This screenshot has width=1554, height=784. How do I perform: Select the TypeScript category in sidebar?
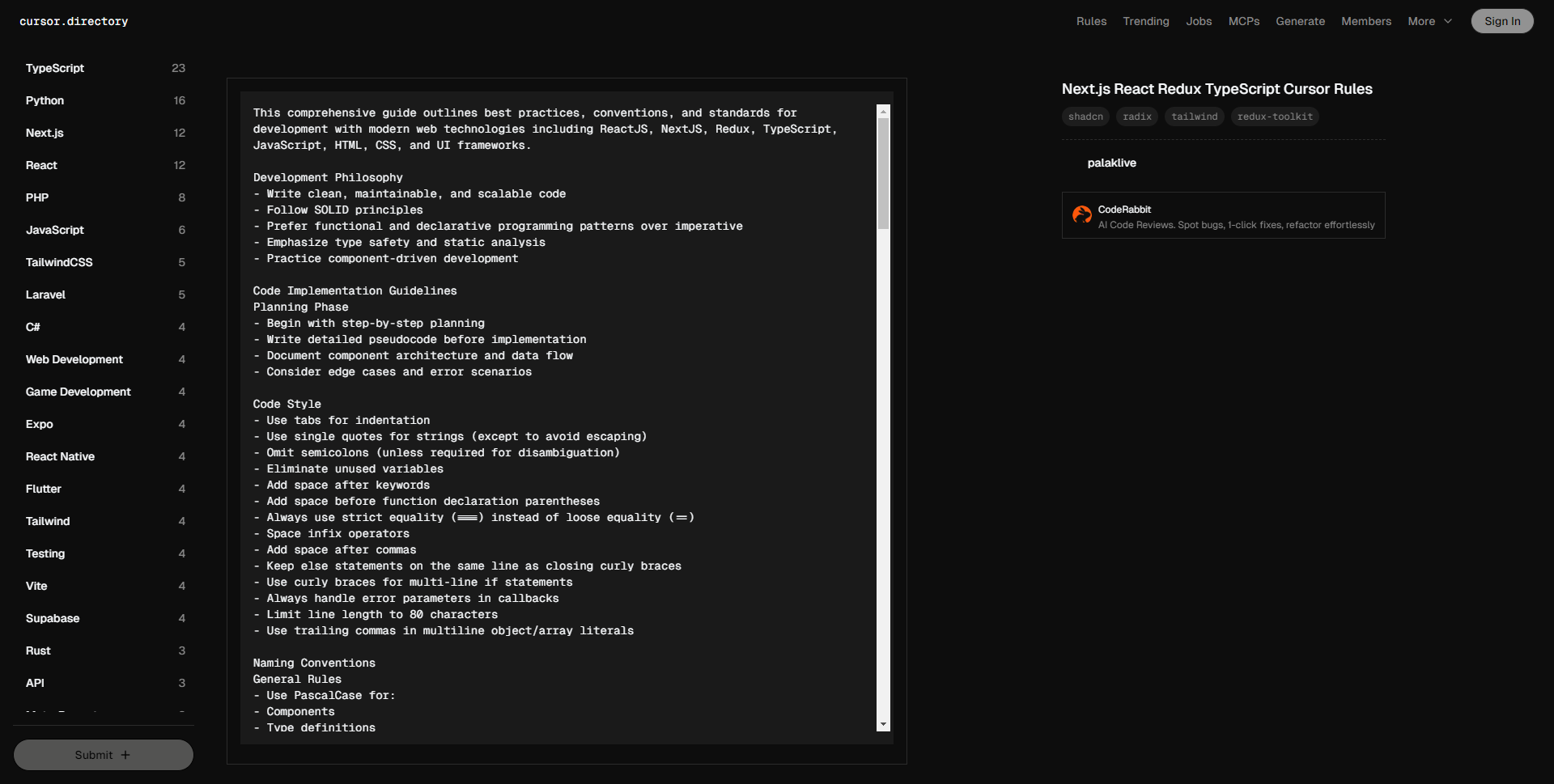[55, 69]
